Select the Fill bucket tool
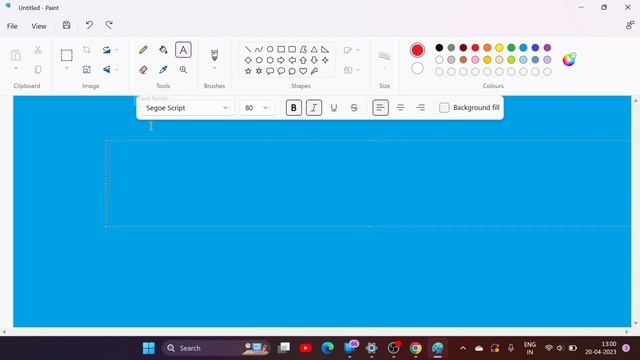Viewport: 640px width, 360px height. pyautogui.click(x=163, y=50)
